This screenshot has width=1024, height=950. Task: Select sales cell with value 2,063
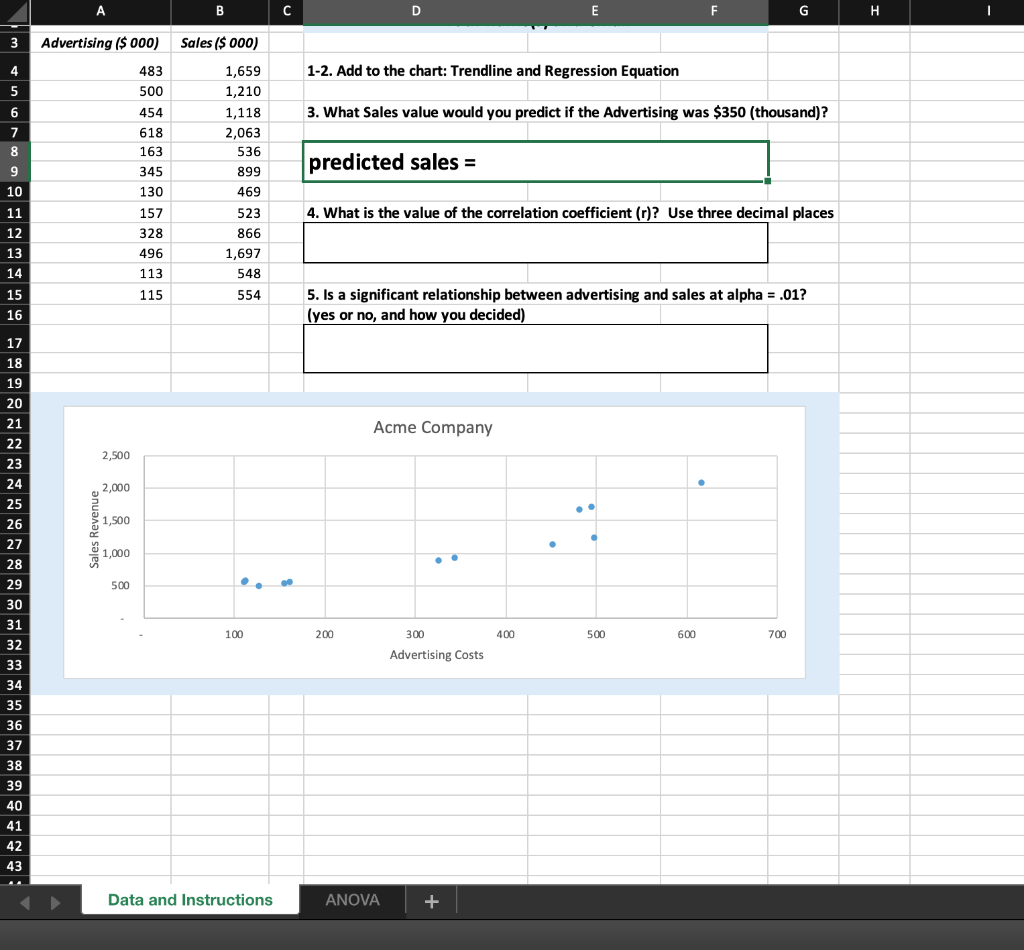pos(220,133)
